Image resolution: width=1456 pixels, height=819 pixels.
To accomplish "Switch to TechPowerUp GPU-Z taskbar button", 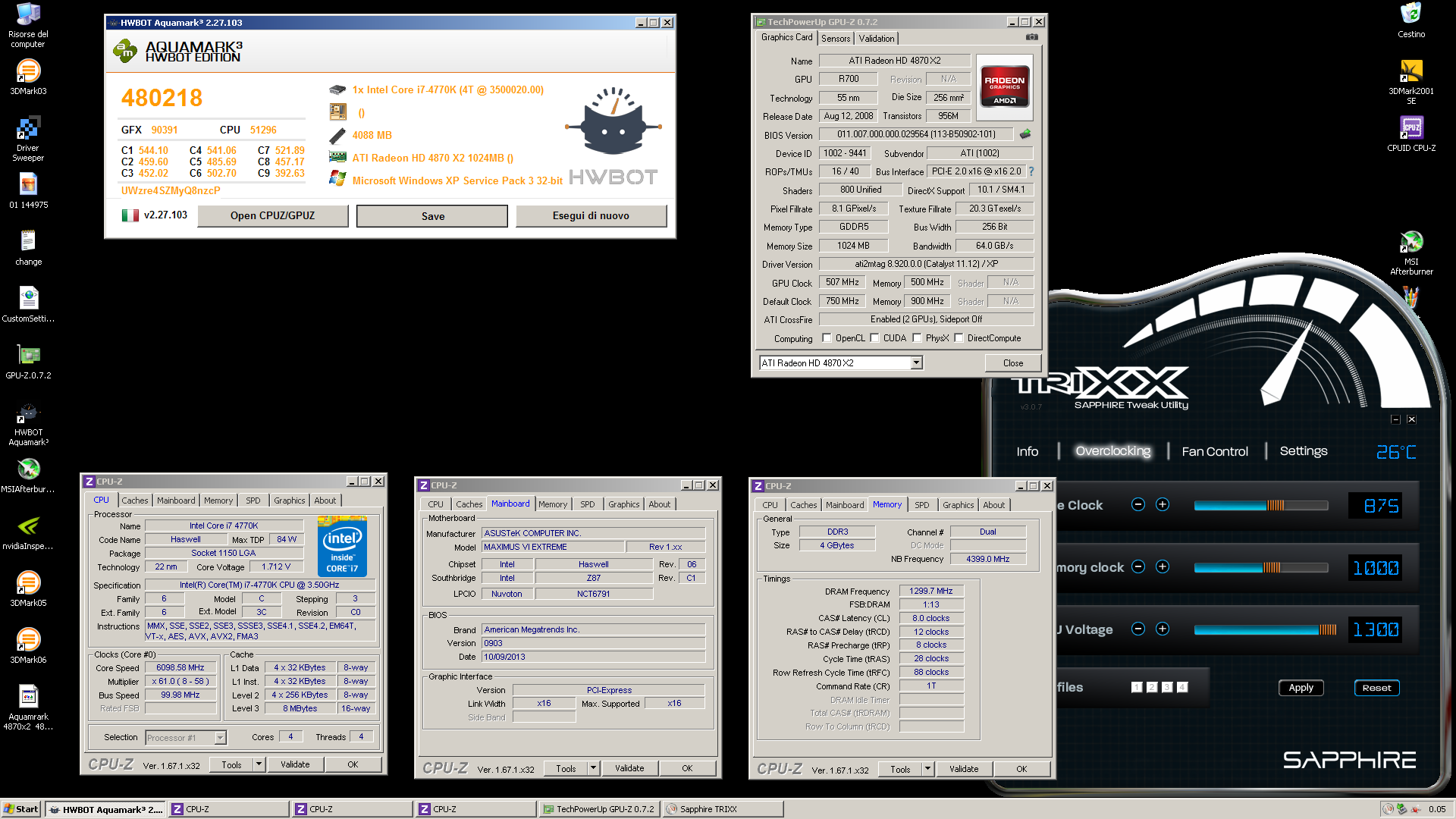I will tap(599, 809).
